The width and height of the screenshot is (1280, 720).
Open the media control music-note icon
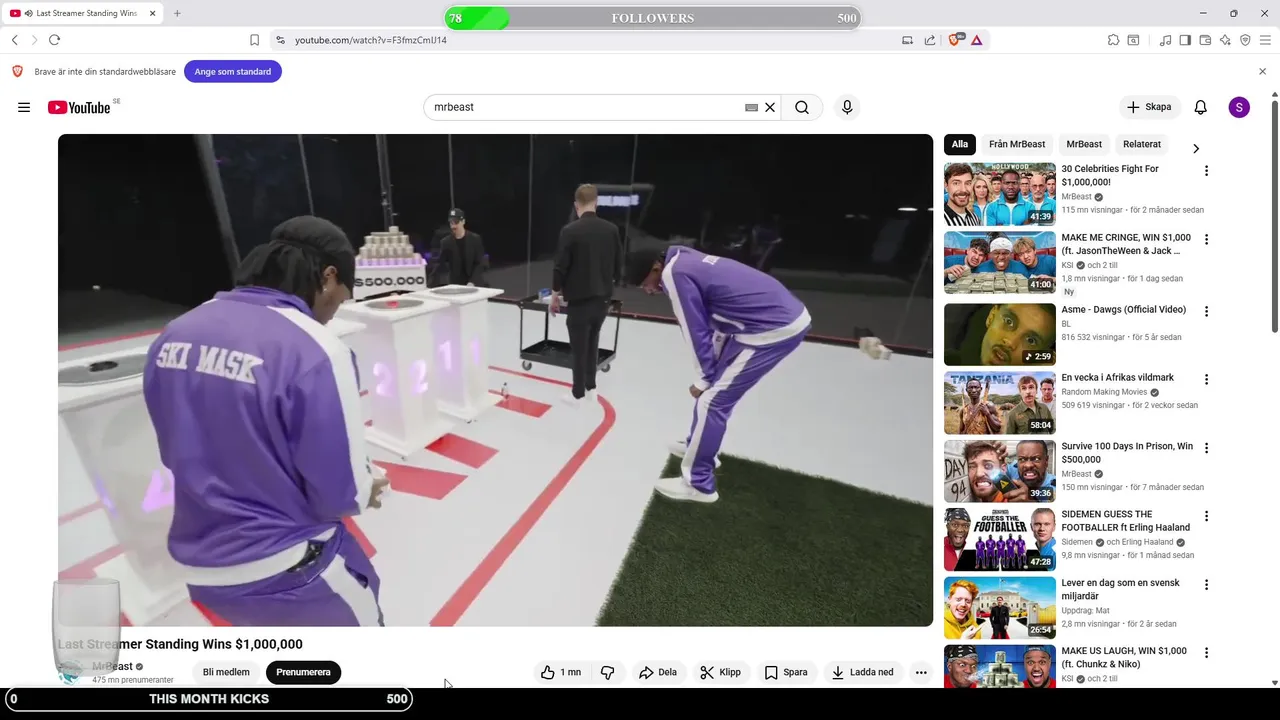(x=1165, y=40)
